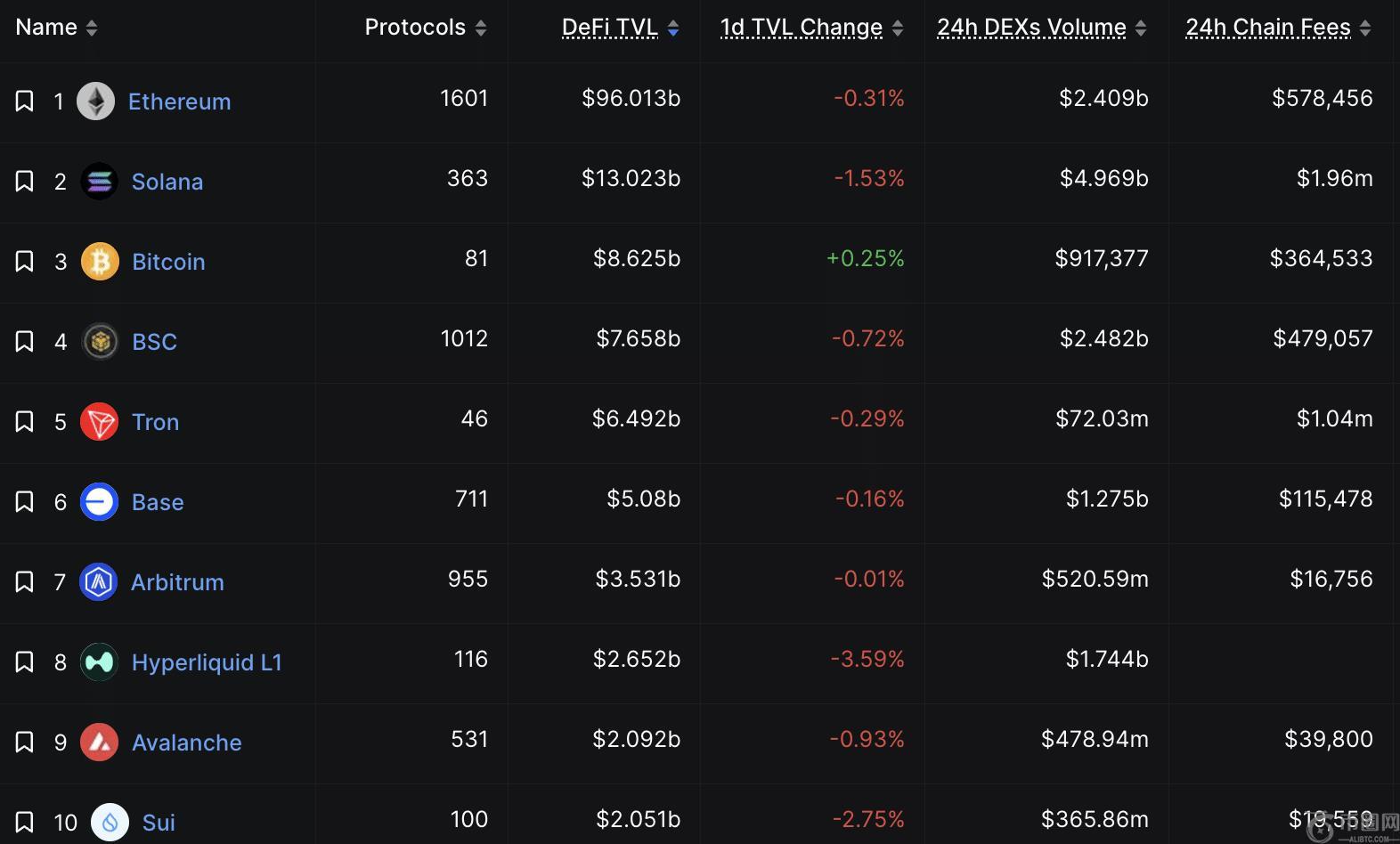Click the Ethereum chain logo icon
This screenshot has height=844, width=1400.
click(x=95, y=101)
